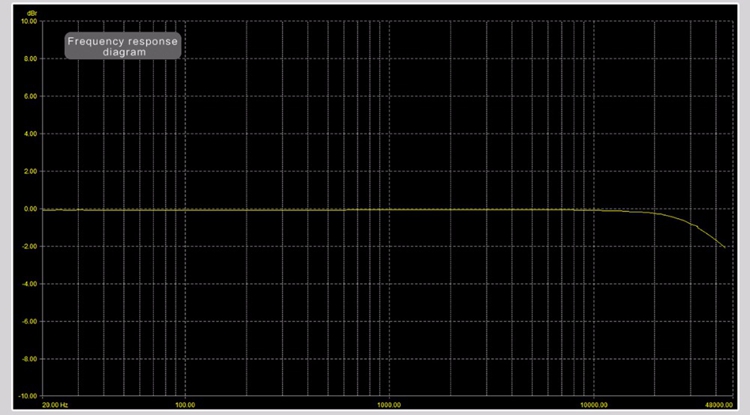Click the end of the yellow response curve

[x=725, y=247]
